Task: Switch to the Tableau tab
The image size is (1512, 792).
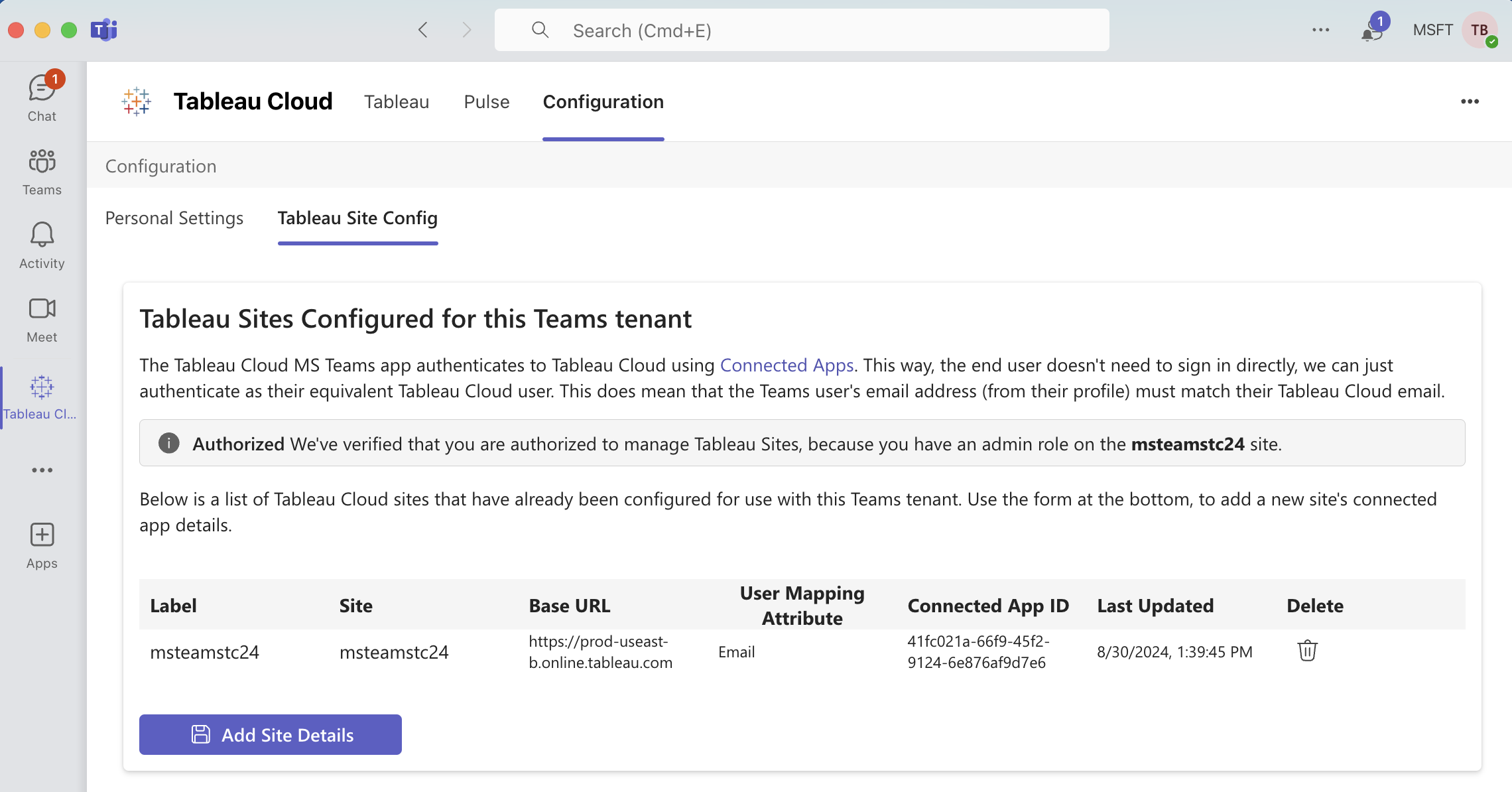Action: coord(397,101)
